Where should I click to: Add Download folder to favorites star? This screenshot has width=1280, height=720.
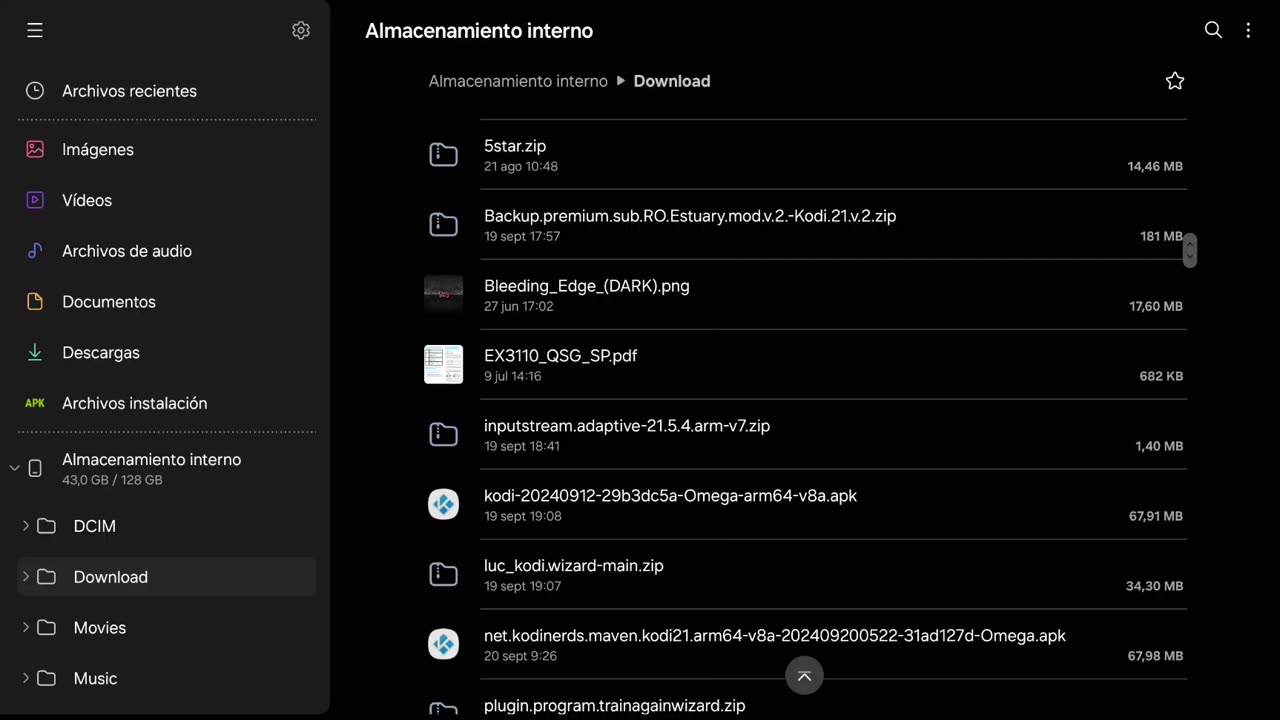coord(1175,81)
